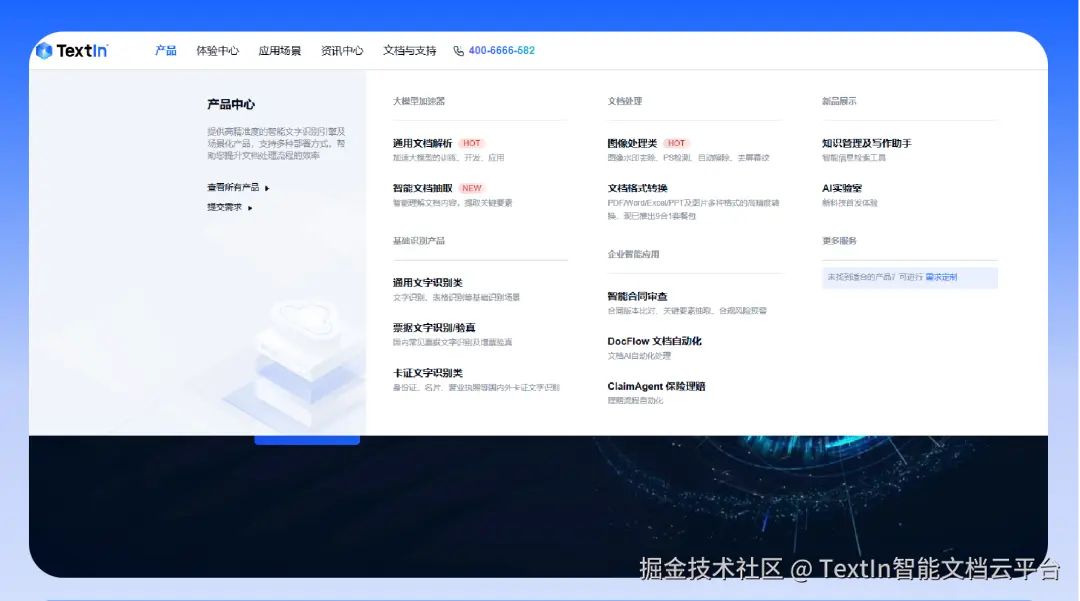
Task: Open 卡证文字识别类 product
Action: [x=428, y=372]
